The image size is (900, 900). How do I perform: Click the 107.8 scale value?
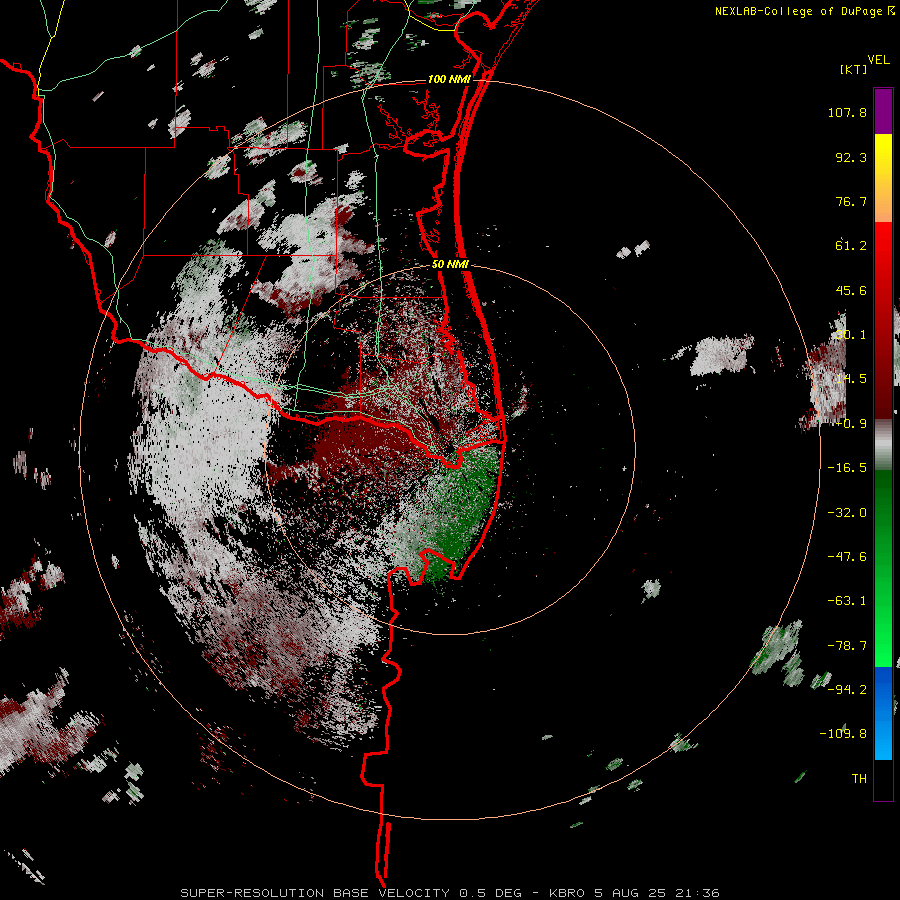tap(847, 112)
